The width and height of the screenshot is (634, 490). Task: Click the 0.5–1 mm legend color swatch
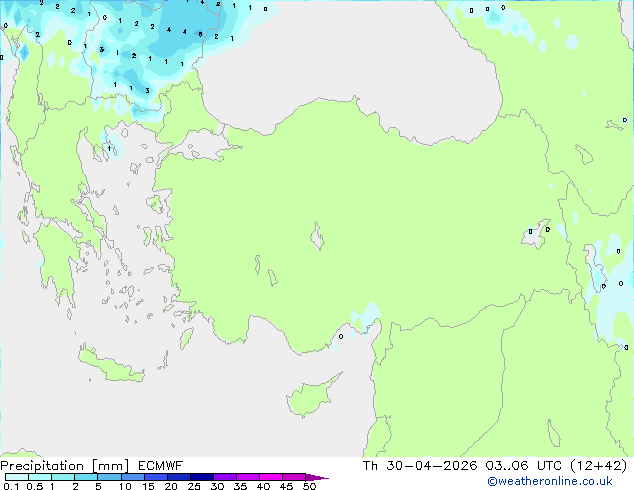point(40,477)
